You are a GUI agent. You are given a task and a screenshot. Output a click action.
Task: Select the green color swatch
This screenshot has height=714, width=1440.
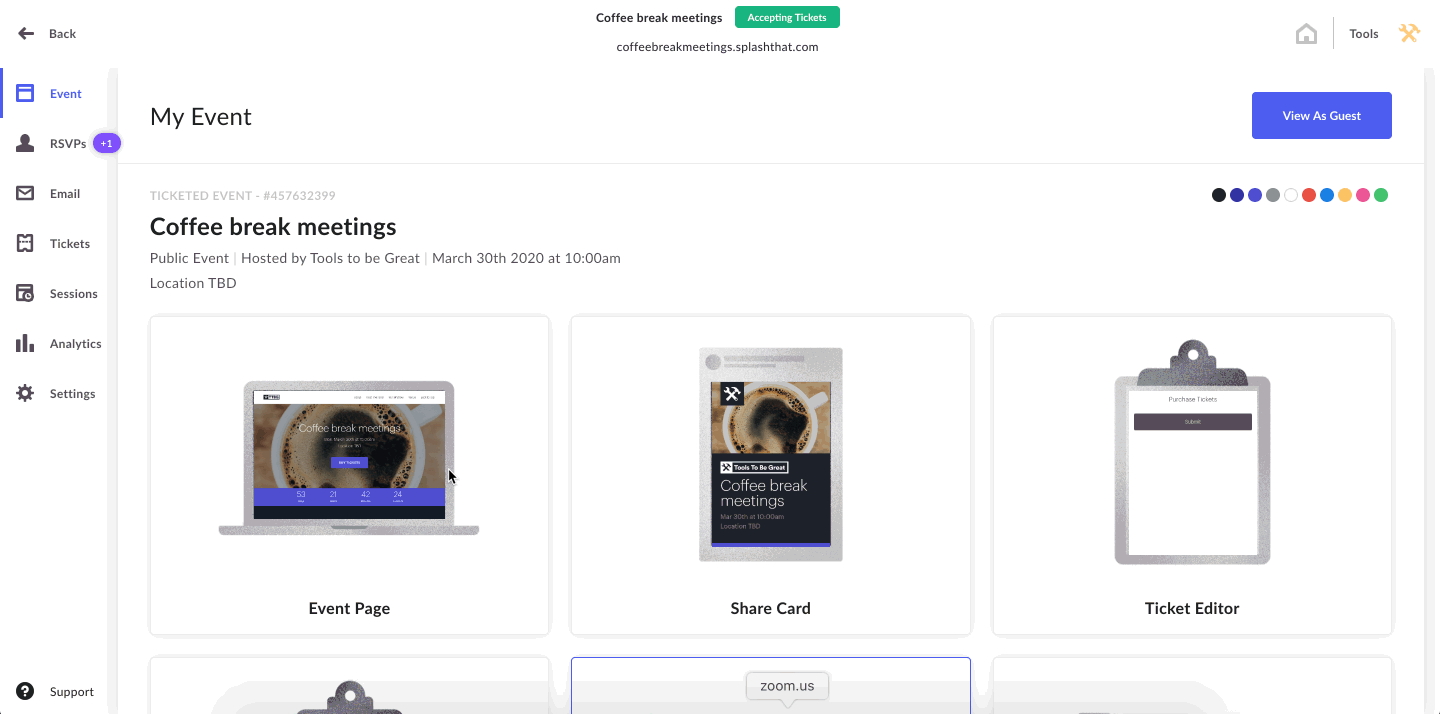(x=1381, y=195)
